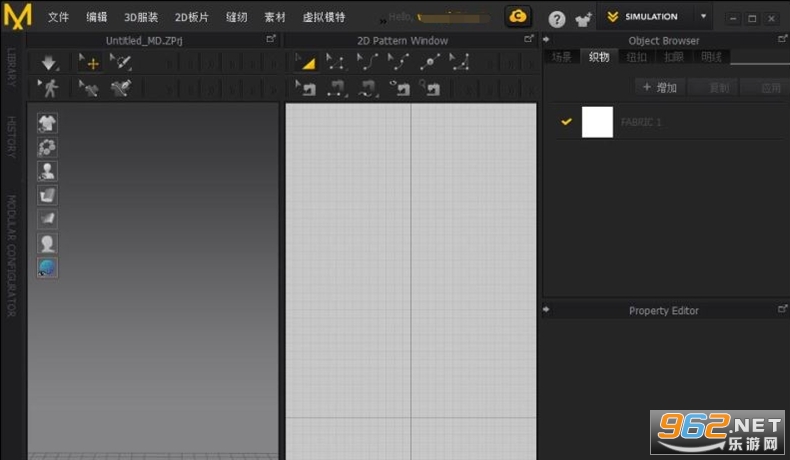Switch to the 场景 tab
Viewport: 790px width, 460px height.
(562, 57)
